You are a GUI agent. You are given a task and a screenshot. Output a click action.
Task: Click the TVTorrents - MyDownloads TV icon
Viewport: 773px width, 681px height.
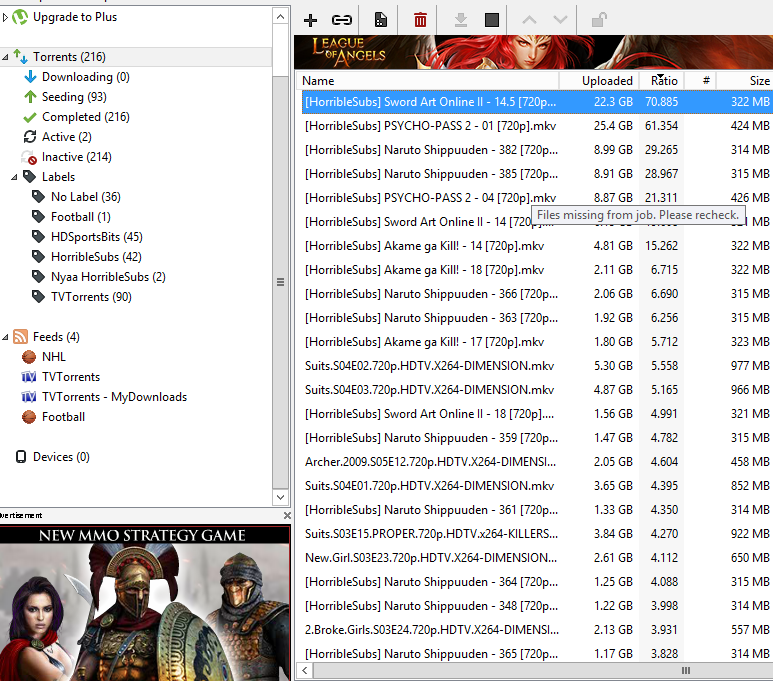[29, 397]
